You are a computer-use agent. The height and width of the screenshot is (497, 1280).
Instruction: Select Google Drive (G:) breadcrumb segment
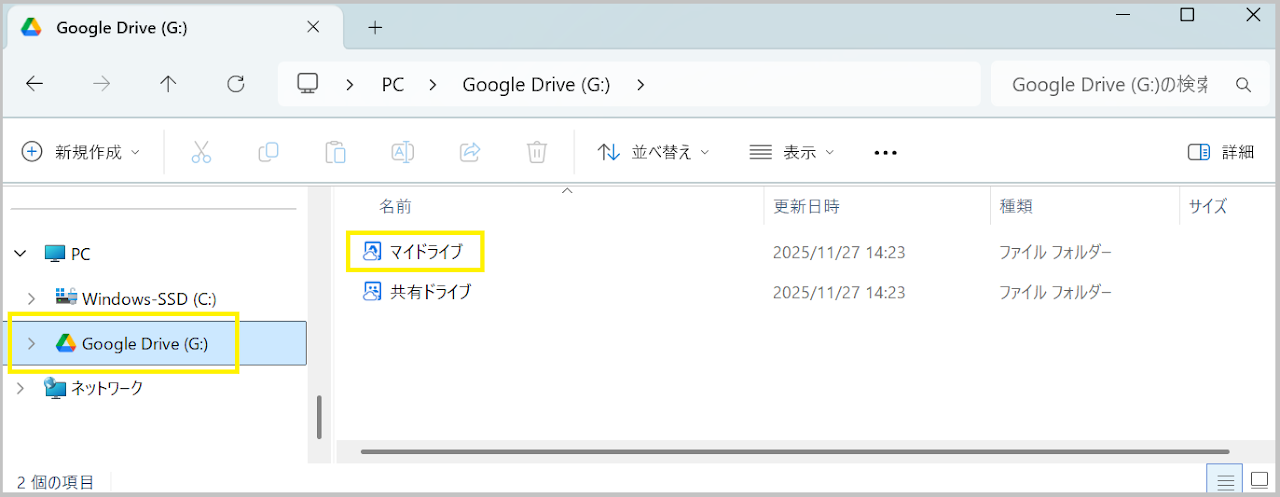tap(536, 85)
